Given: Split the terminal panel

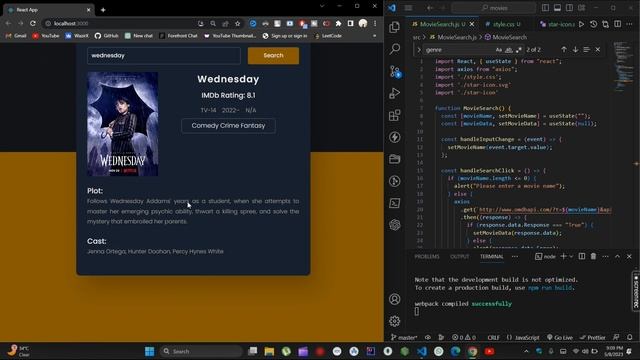Looking at the screenshot, I should (582, 256).
